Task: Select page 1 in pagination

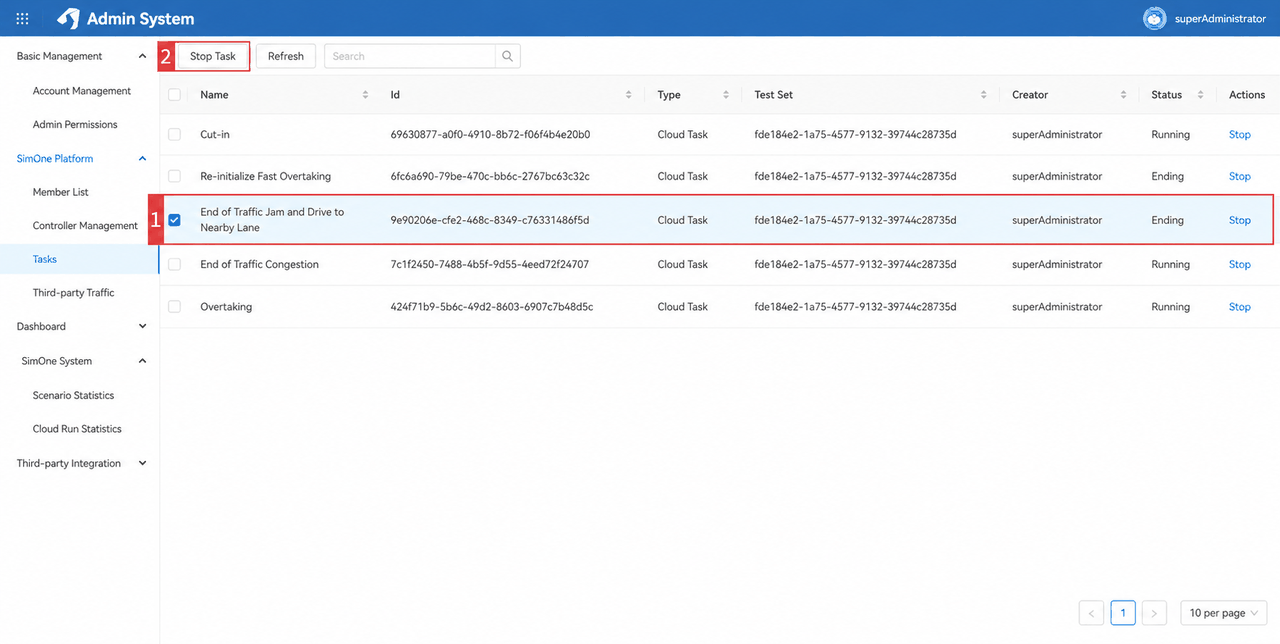Action: point(1123,613)
